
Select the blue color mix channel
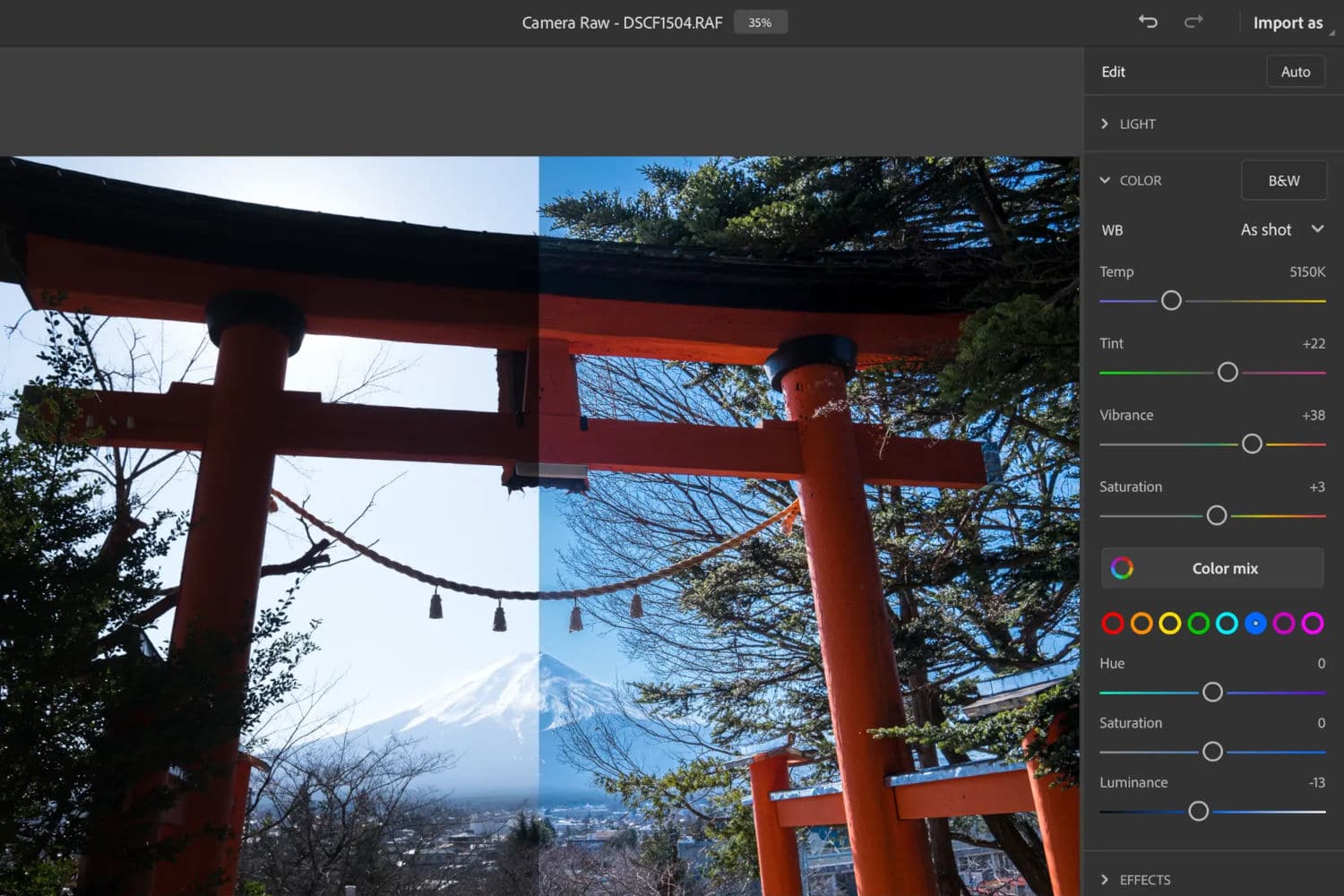coord(1255,624)
